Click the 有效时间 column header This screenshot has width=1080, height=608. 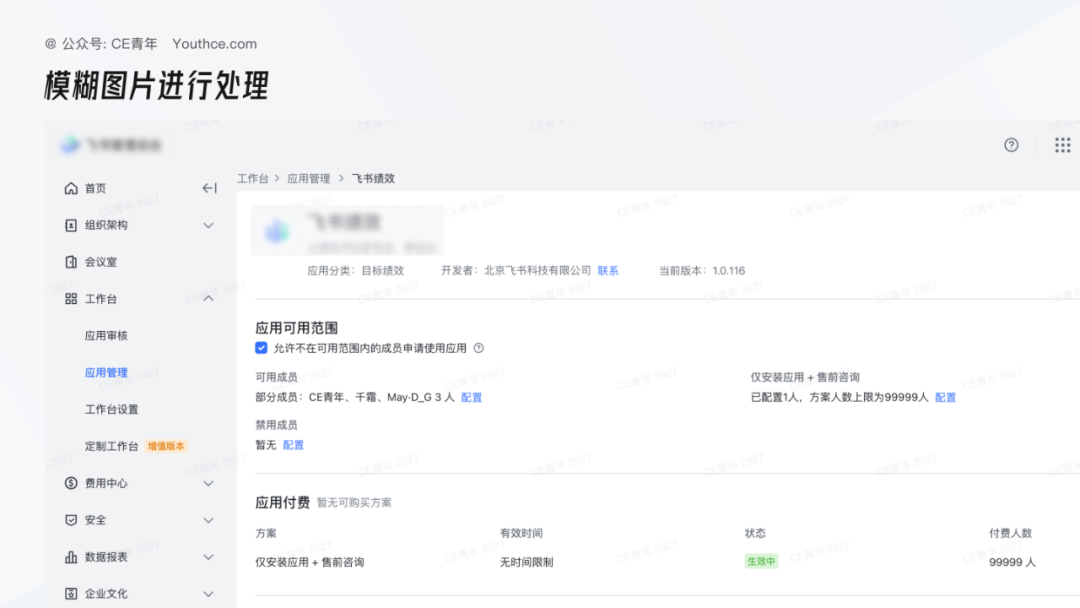pyautogui.click(x=521, y=533)
